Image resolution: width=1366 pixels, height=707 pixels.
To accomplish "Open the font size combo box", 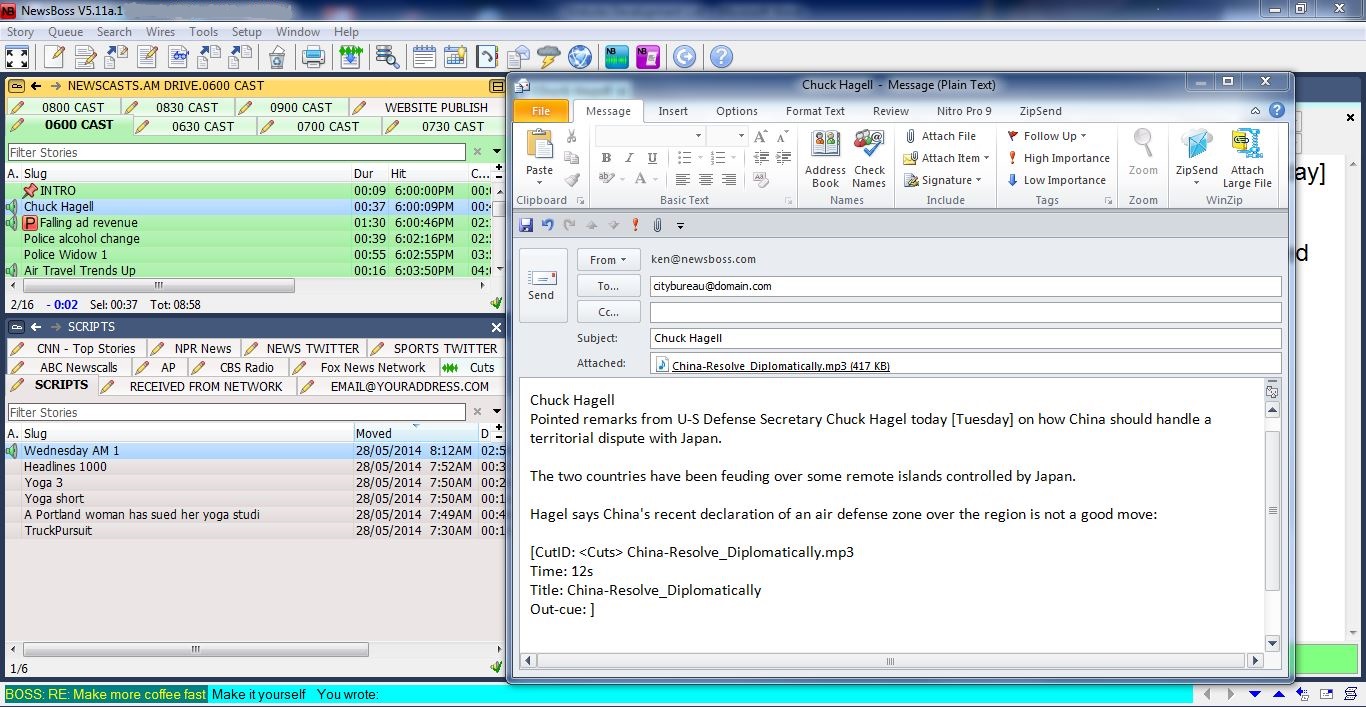I will pyautogui.click(x=725, y=136).
